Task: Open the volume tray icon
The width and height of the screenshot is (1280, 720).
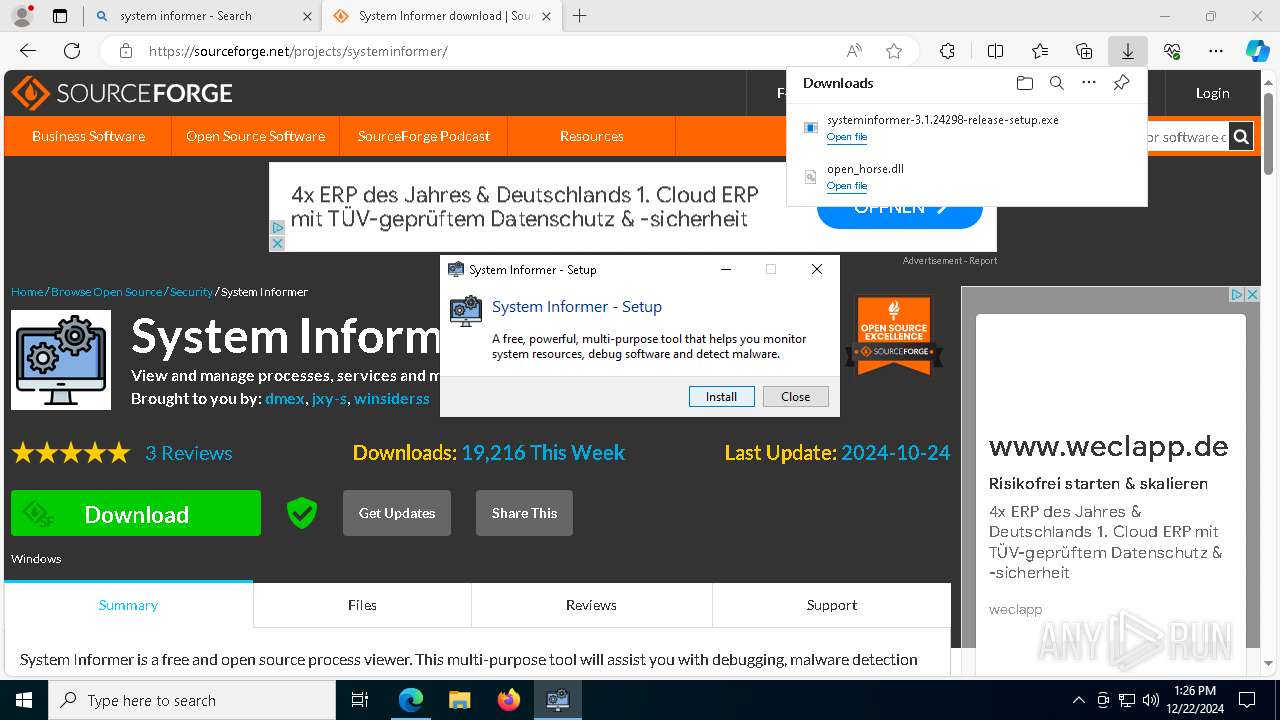Action: 1151,700
